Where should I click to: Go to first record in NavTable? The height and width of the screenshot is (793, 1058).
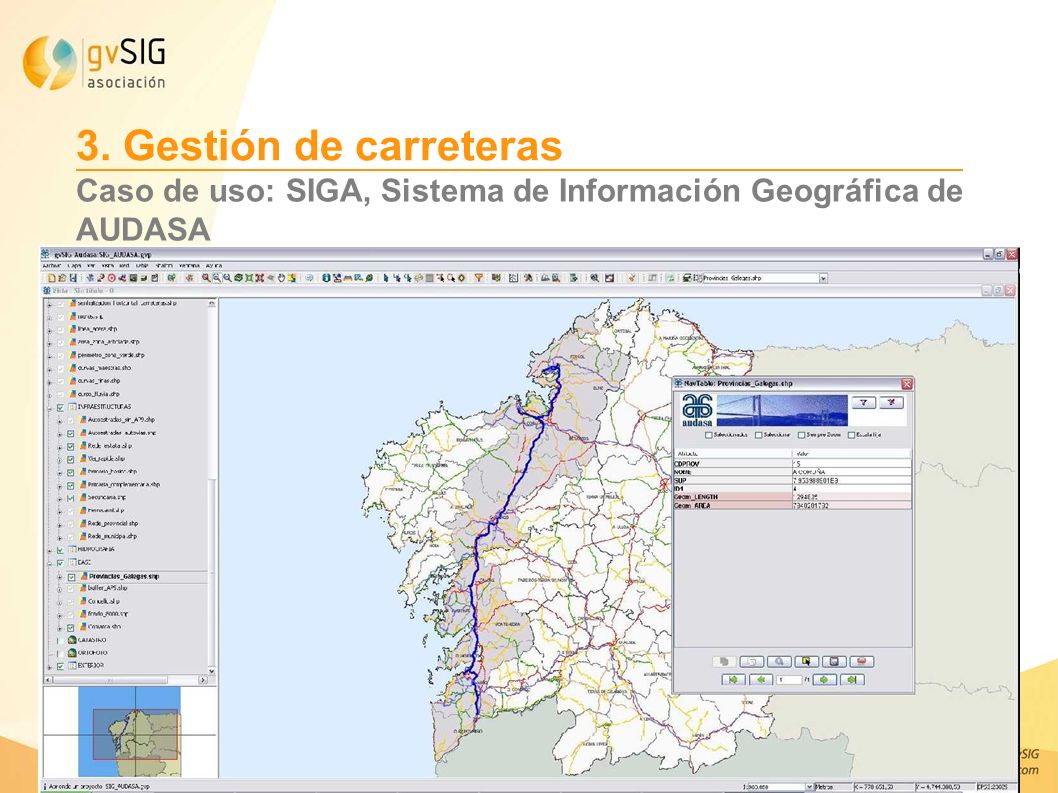coord(733,680)
